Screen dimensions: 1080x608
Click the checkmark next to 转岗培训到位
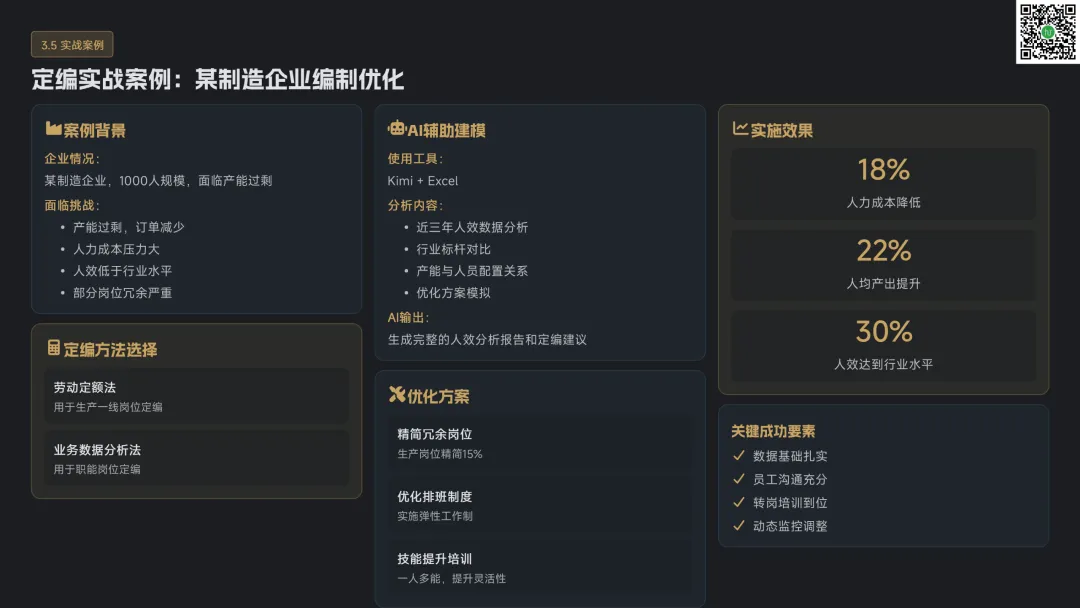click(x=739, y=502)
